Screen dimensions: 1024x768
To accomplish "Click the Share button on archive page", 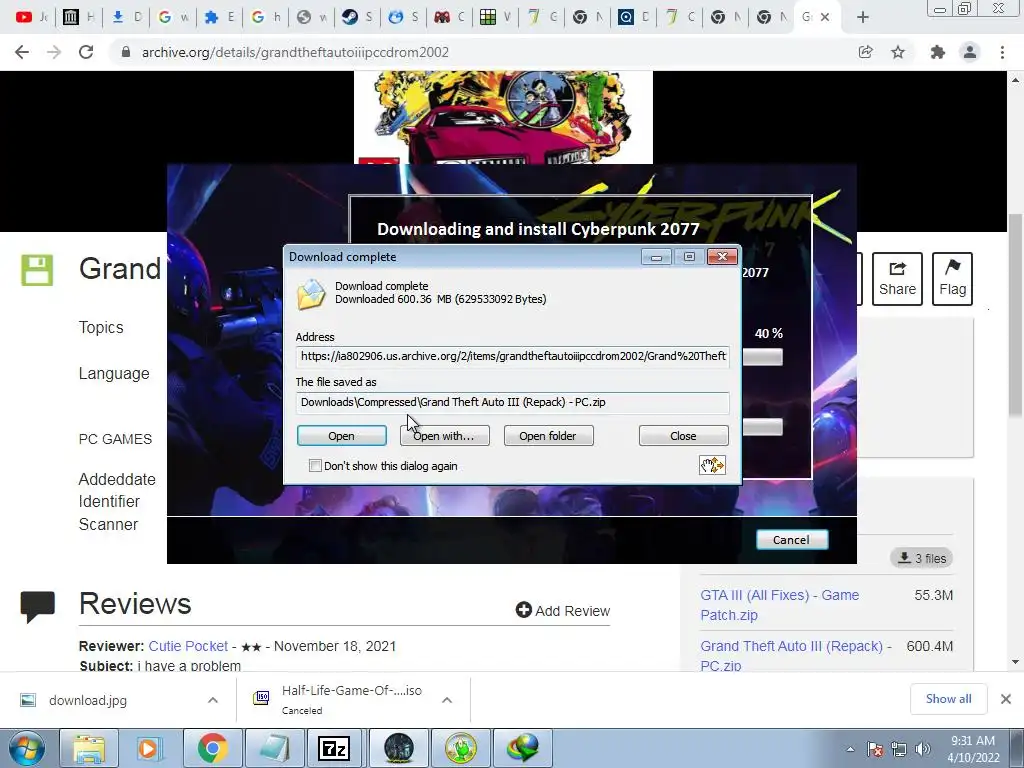I will [897, 279].
